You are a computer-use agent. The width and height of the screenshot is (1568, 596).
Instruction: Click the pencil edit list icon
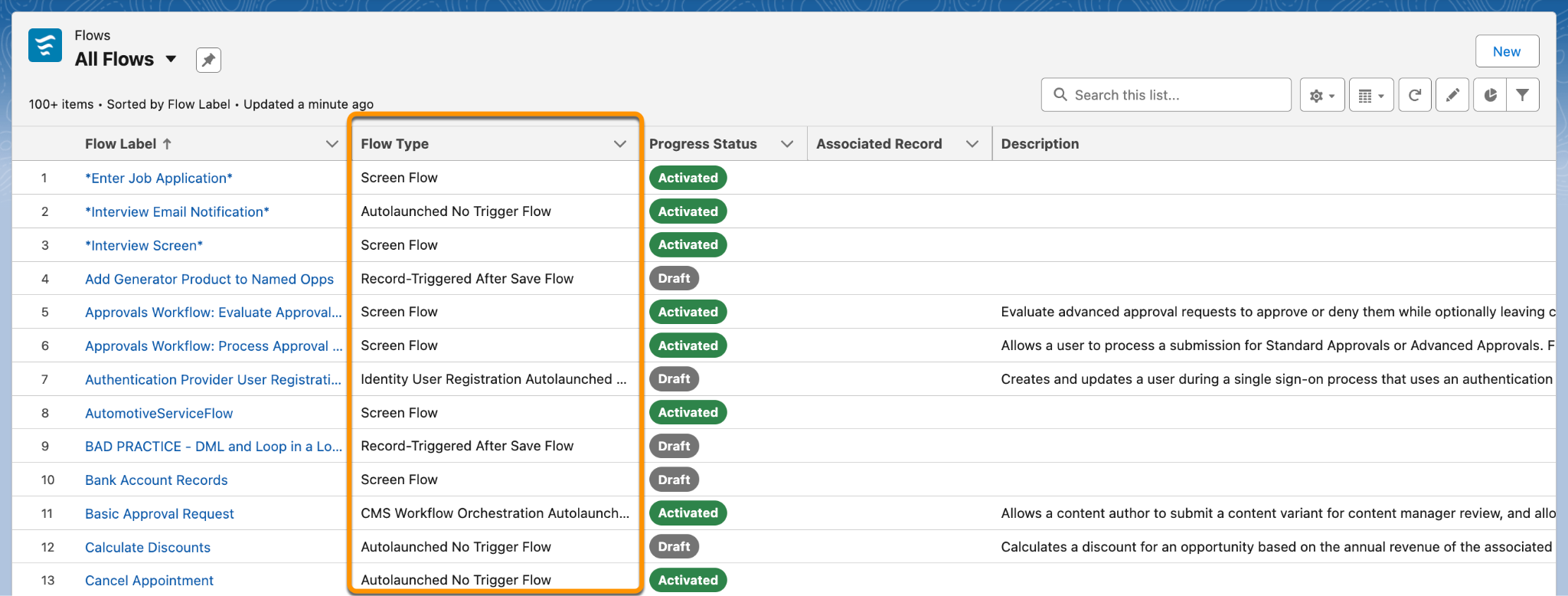coord(1452,95)
